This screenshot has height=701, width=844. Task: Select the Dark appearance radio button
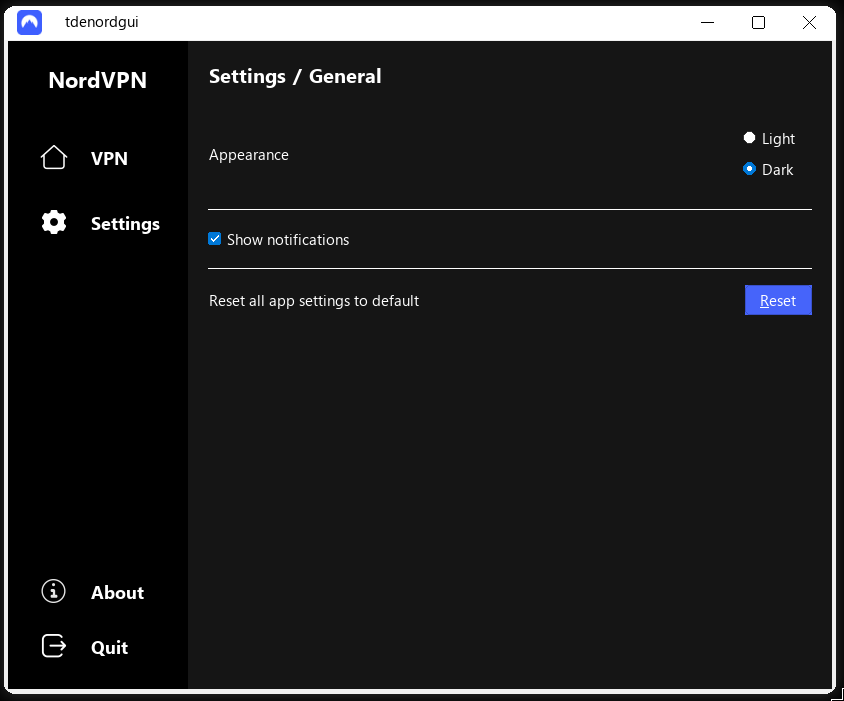tap(749, 169)
